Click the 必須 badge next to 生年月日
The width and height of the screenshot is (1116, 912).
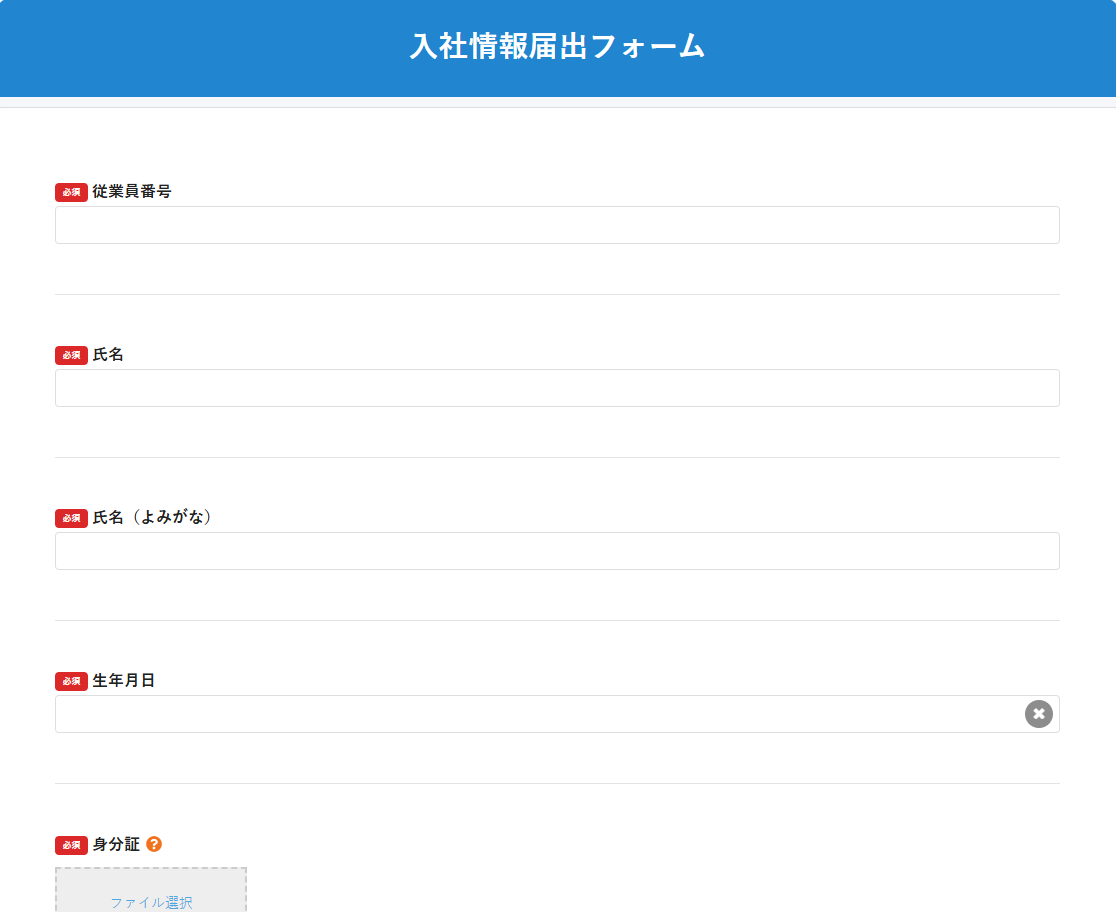(69, 681)
